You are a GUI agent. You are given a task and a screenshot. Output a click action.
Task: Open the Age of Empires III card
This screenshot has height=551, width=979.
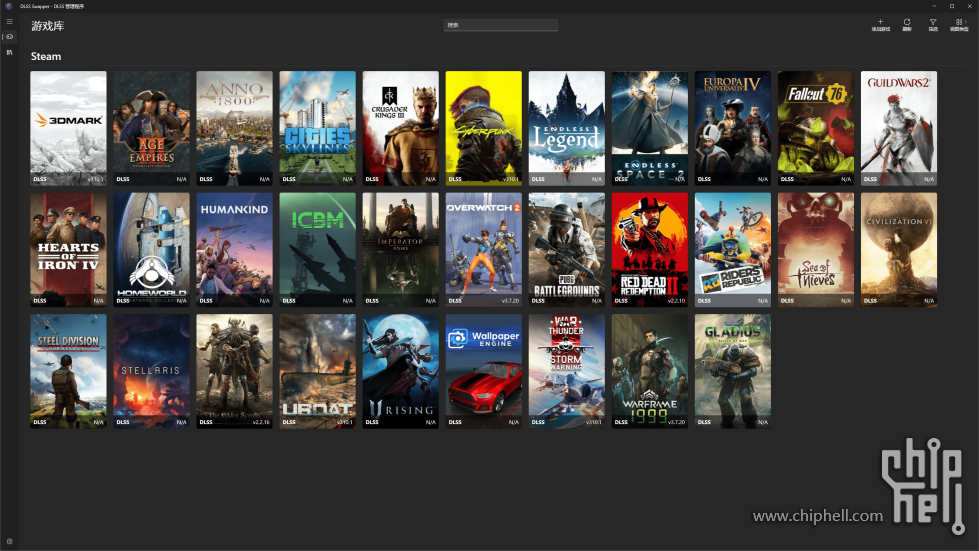coord(151,128)
